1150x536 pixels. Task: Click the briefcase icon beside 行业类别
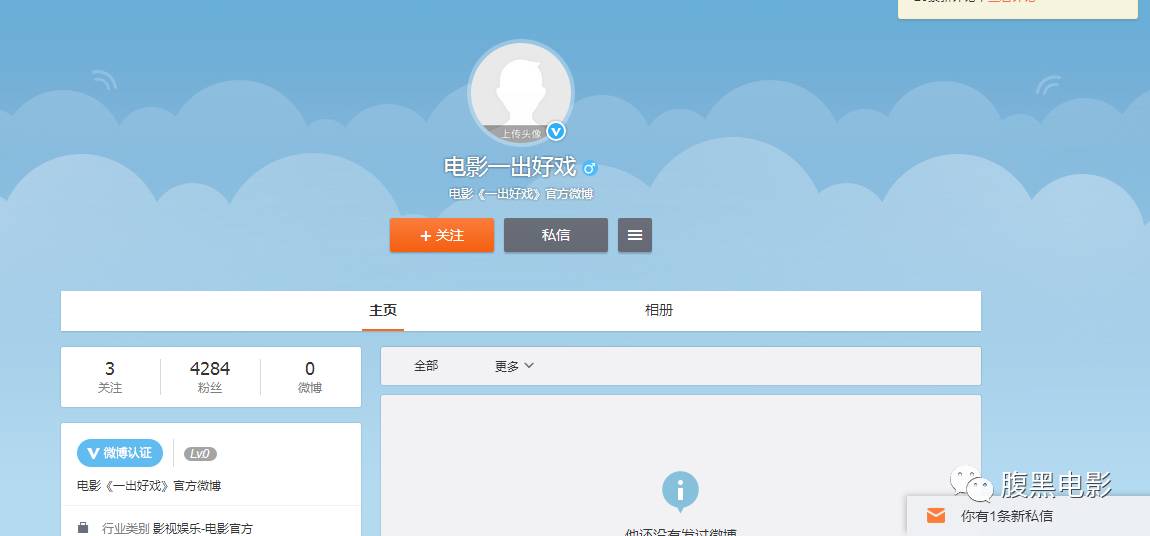83,528
